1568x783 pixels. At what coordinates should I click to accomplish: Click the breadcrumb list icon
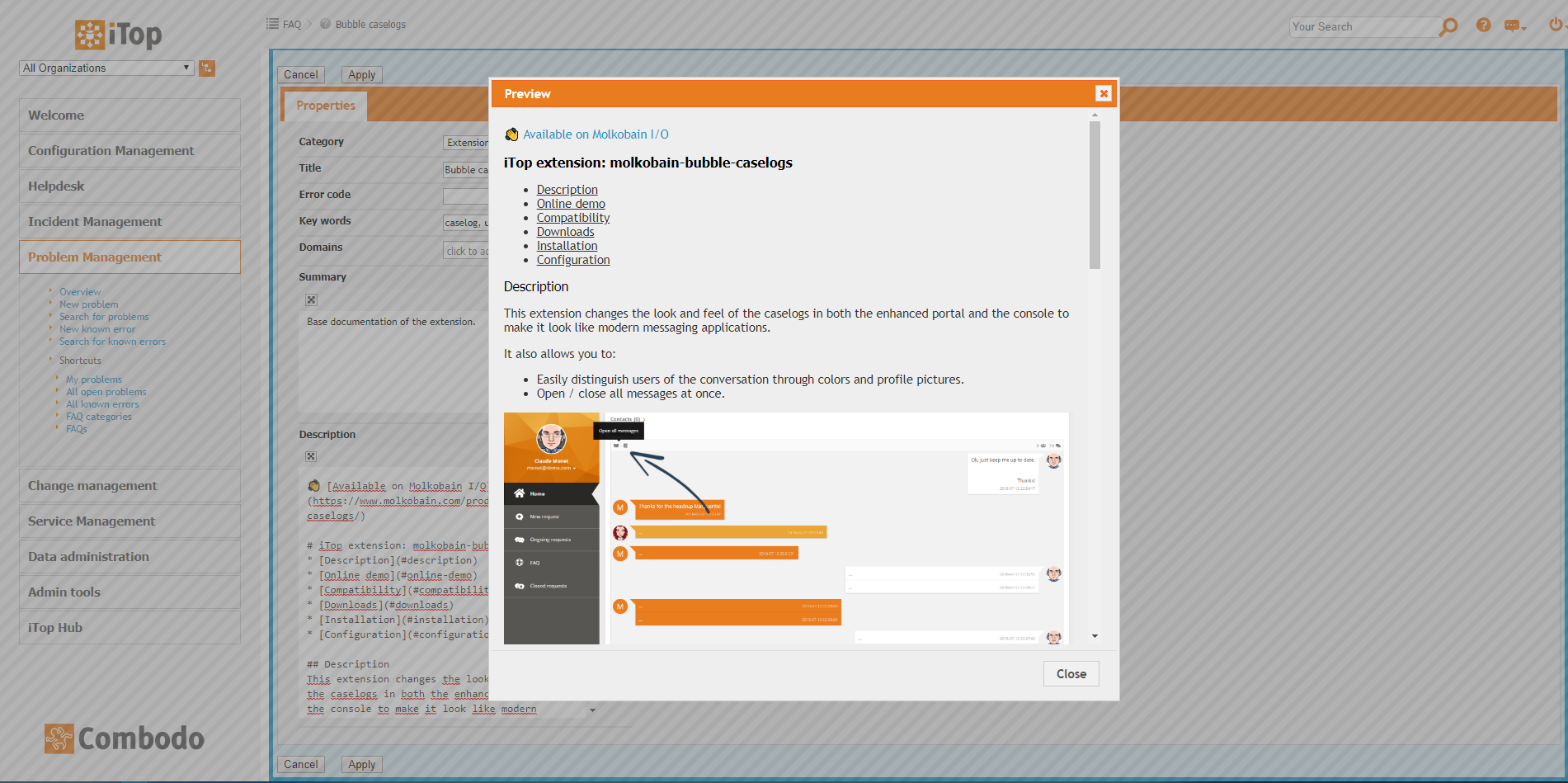(x=272, y=24)
